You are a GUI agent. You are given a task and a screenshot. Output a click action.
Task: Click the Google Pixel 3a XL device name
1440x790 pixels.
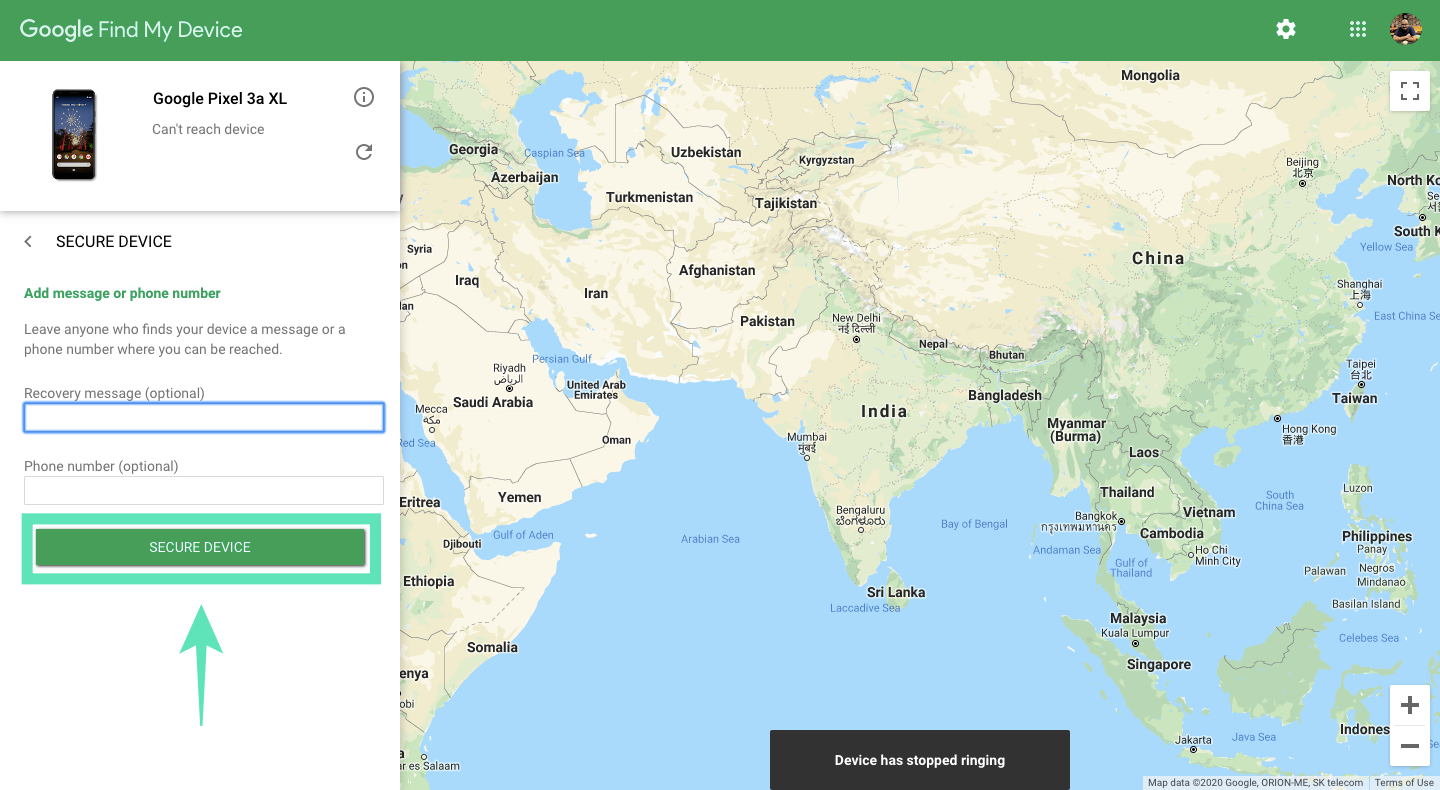[x=220, y=98]
